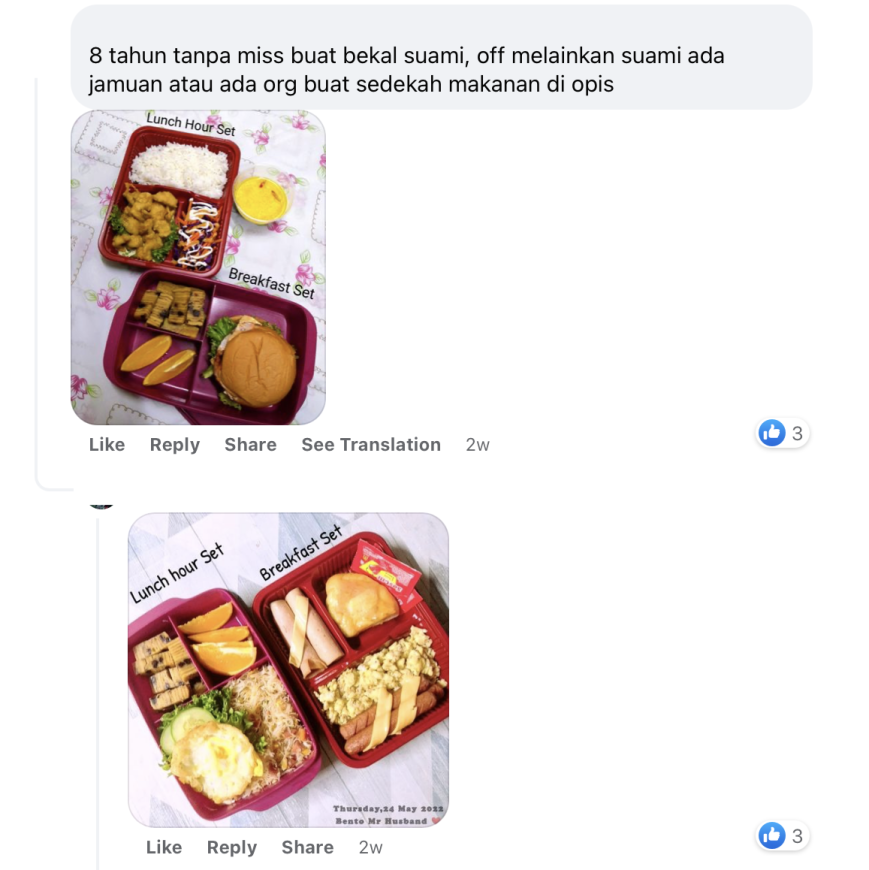
Task: Open the reaction count 3 on first comment
Action: coord(797,433)
